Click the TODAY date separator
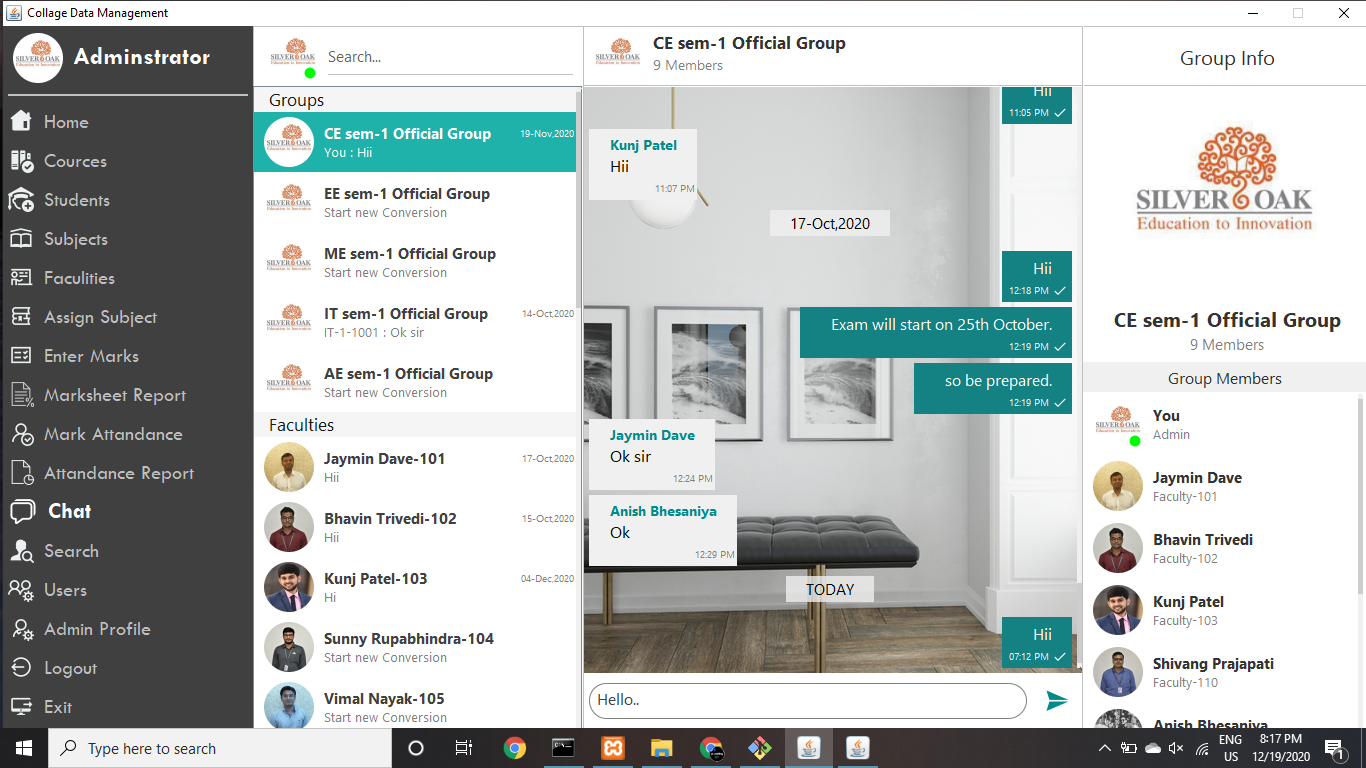This screenshot has width=1366, height=768. (x=830, y=590)
